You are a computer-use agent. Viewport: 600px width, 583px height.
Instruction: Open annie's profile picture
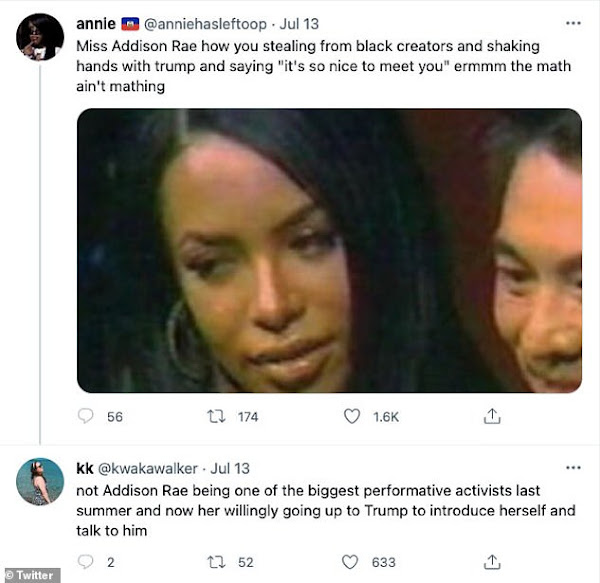(x=40, y=37)
